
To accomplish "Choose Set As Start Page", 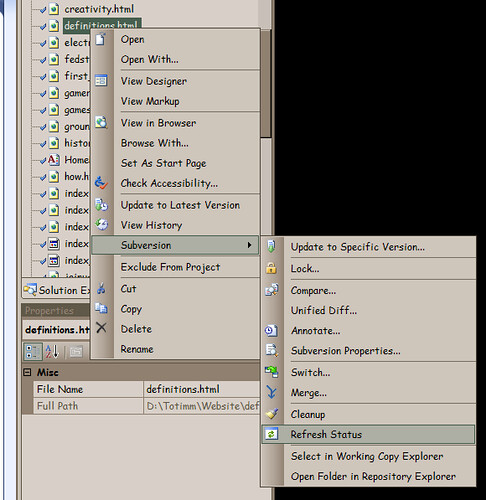I will tap(175, 163).
